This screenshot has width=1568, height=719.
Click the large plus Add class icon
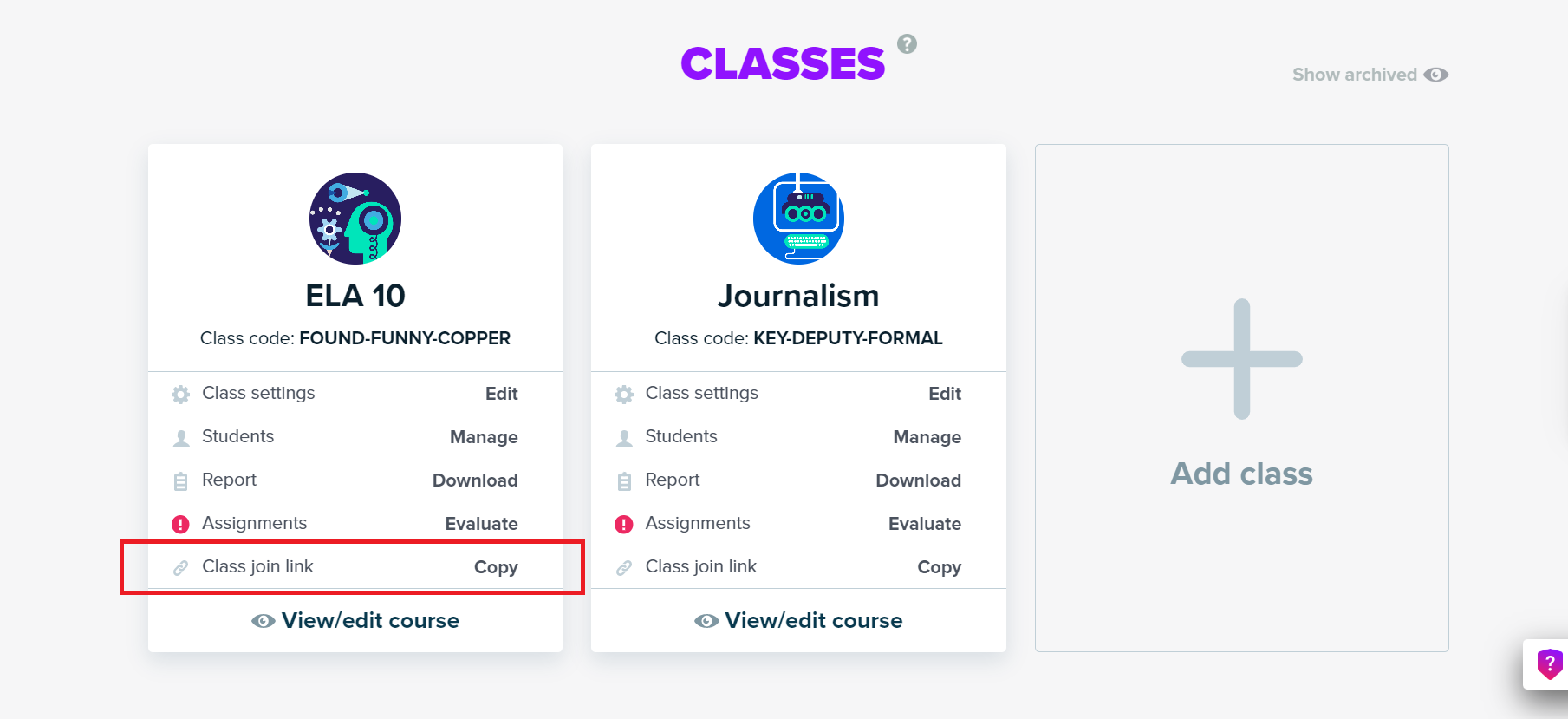[1241, 359]
